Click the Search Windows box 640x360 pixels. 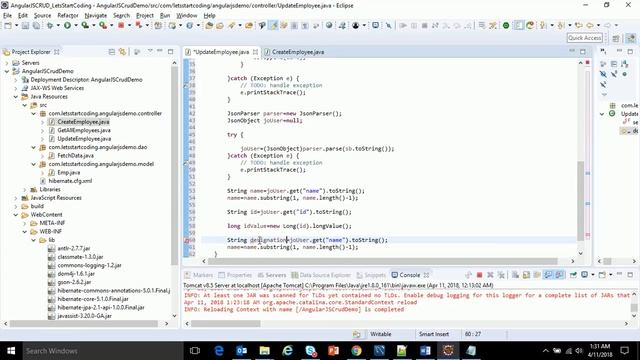102,351
